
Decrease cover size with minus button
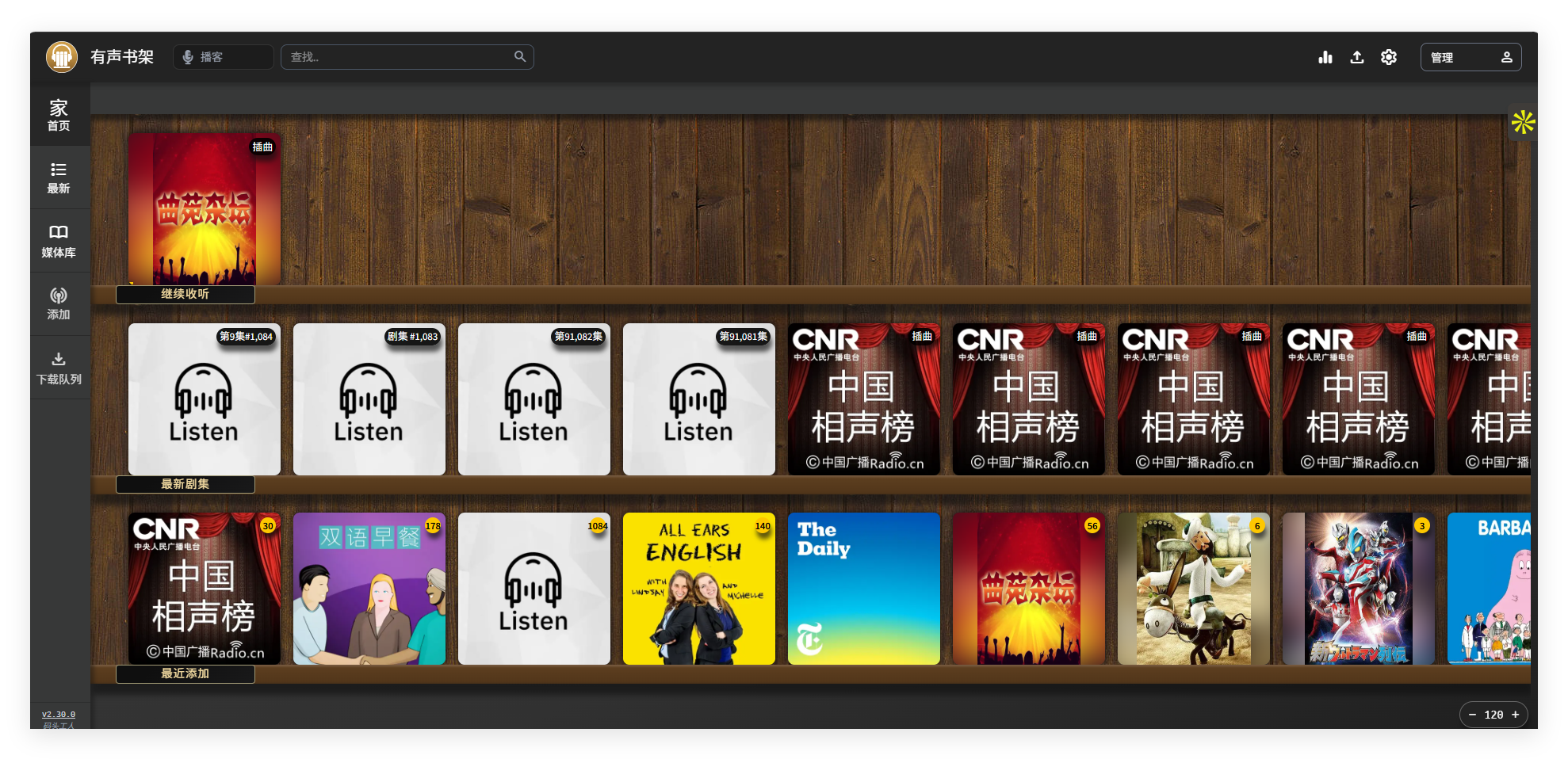[1473, 715]
